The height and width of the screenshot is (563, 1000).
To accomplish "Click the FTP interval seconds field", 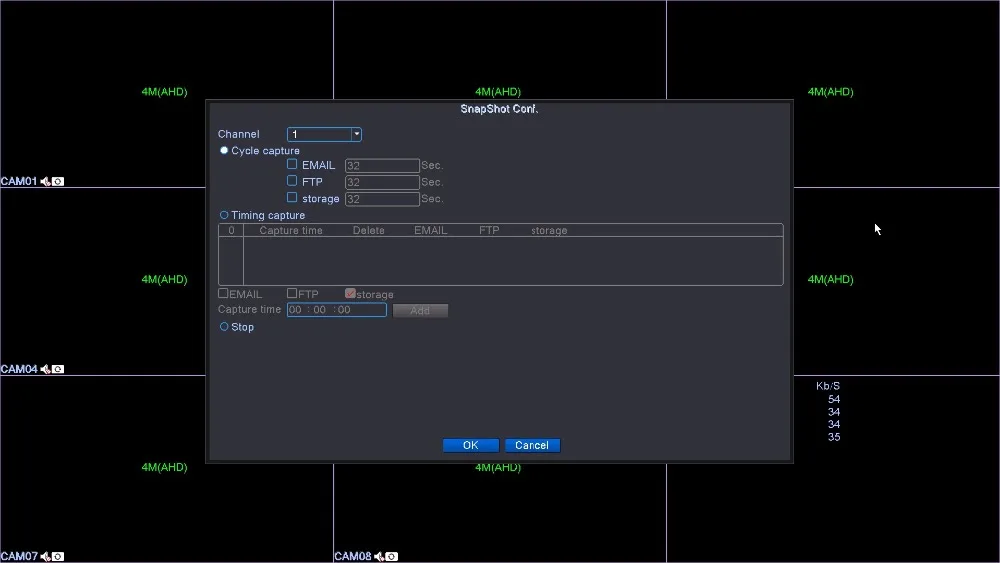I will [x=382, y=182].
